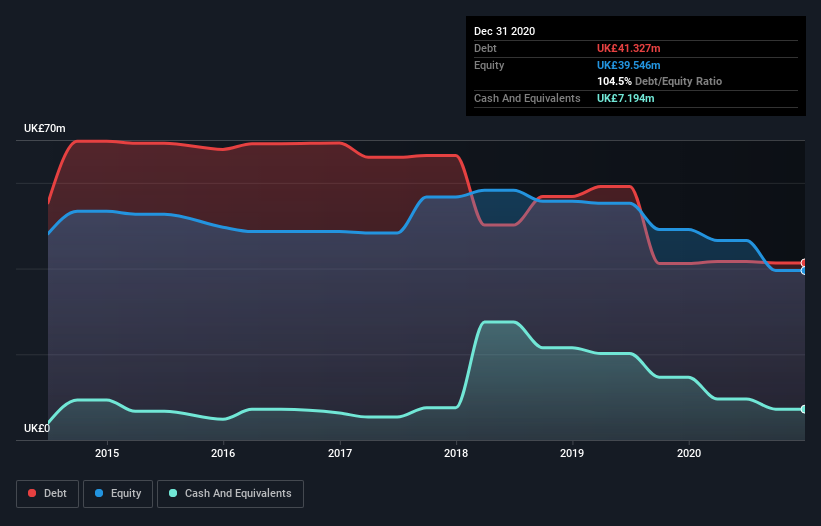Click the 2019 axis label
The height and width of the screenshot is (526, 821).
[572, 453]
